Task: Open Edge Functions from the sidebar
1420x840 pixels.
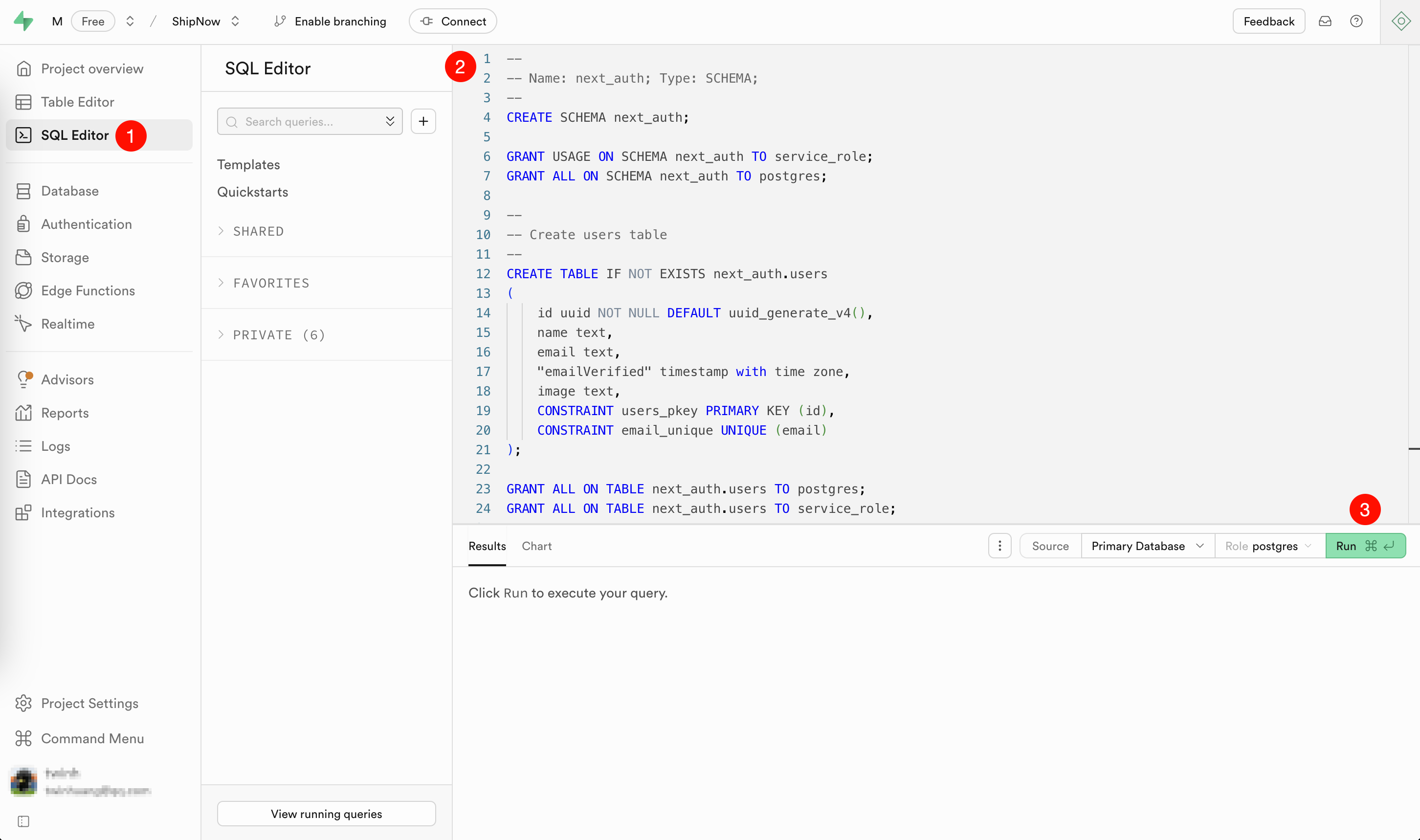Action: click(x=88, y=290)
